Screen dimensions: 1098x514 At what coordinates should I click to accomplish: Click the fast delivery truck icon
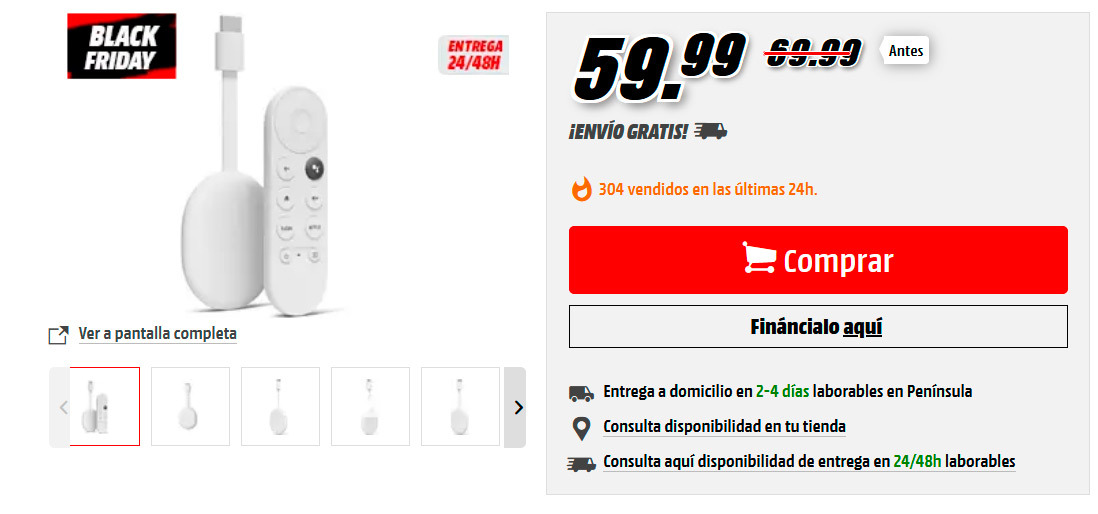point(581,464)
